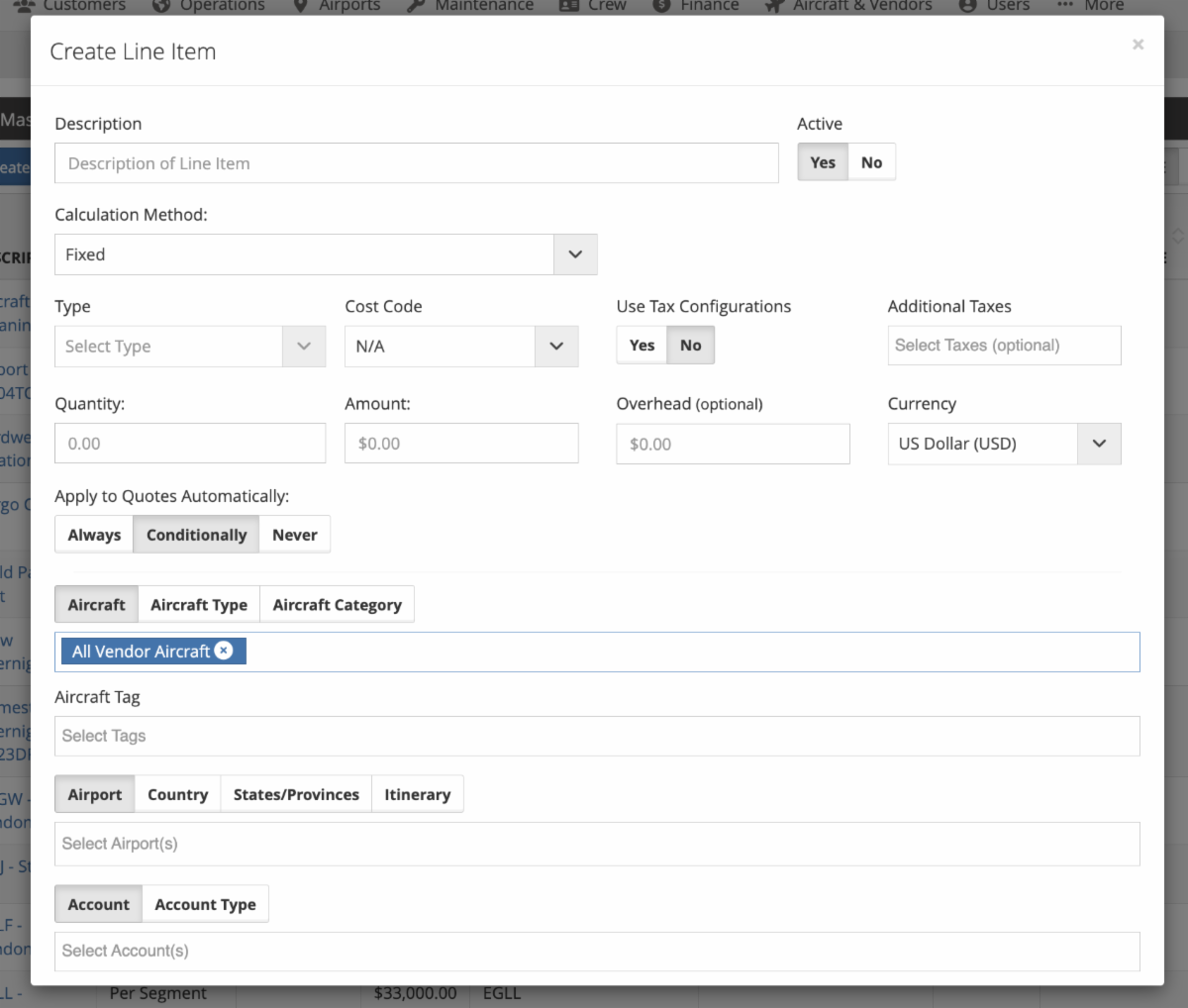Click the Overhead optional input field
This screenshot has width=1188, height=1008.
[733, 445]
